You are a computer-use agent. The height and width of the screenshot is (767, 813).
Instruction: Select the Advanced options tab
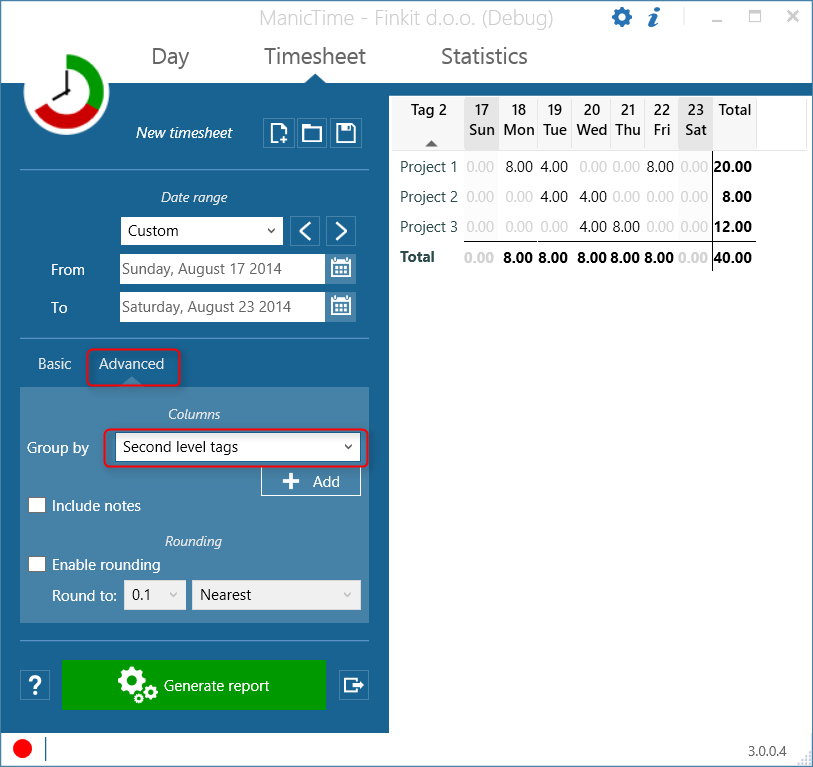pos(132,364)
